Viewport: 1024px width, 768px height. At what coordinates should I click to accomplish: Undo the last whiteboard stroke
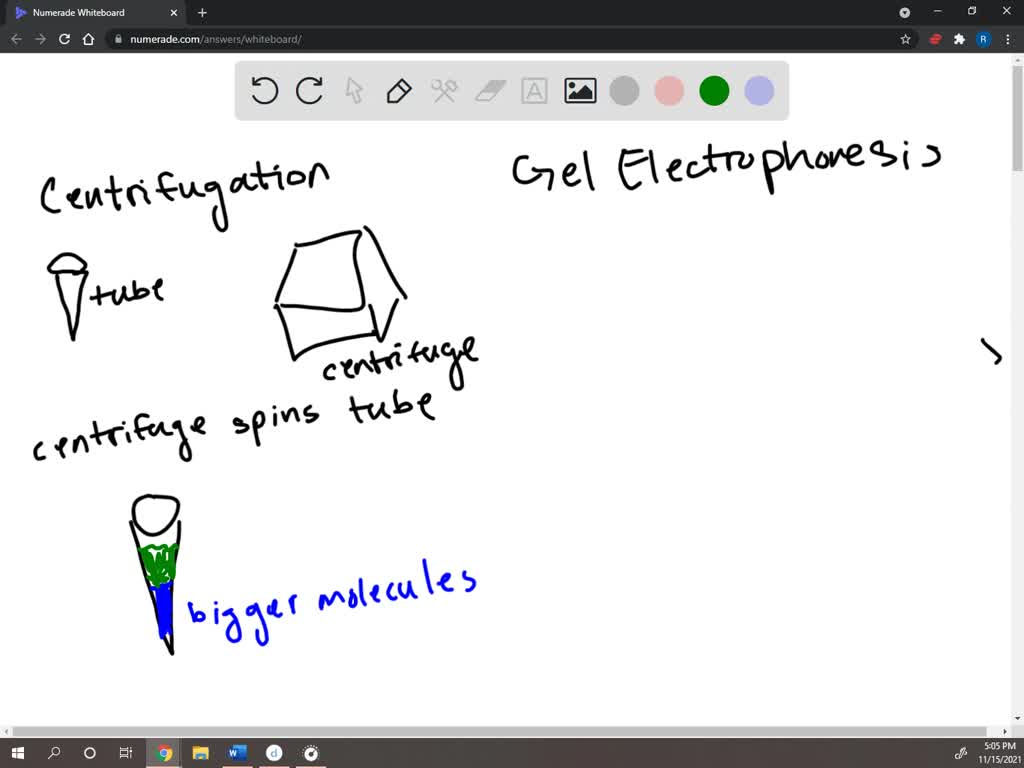pos(264,90)
